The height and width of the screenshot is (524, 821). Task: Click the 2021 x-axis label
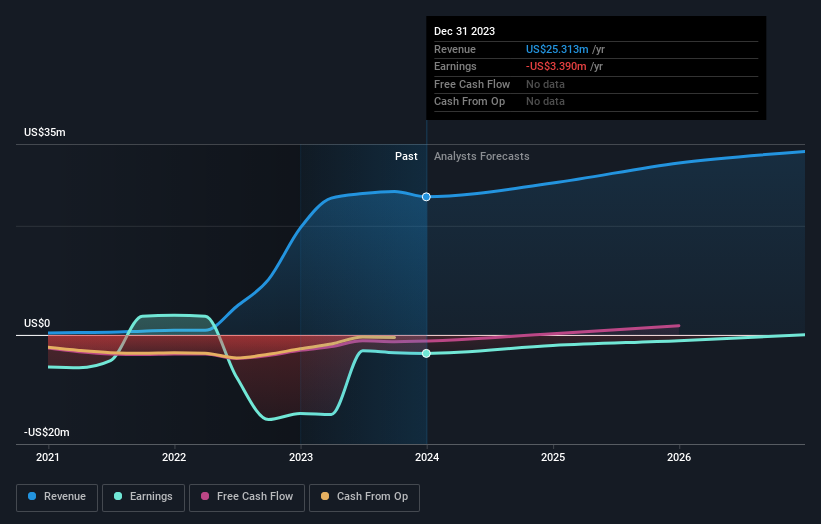[x=48, y=458]
